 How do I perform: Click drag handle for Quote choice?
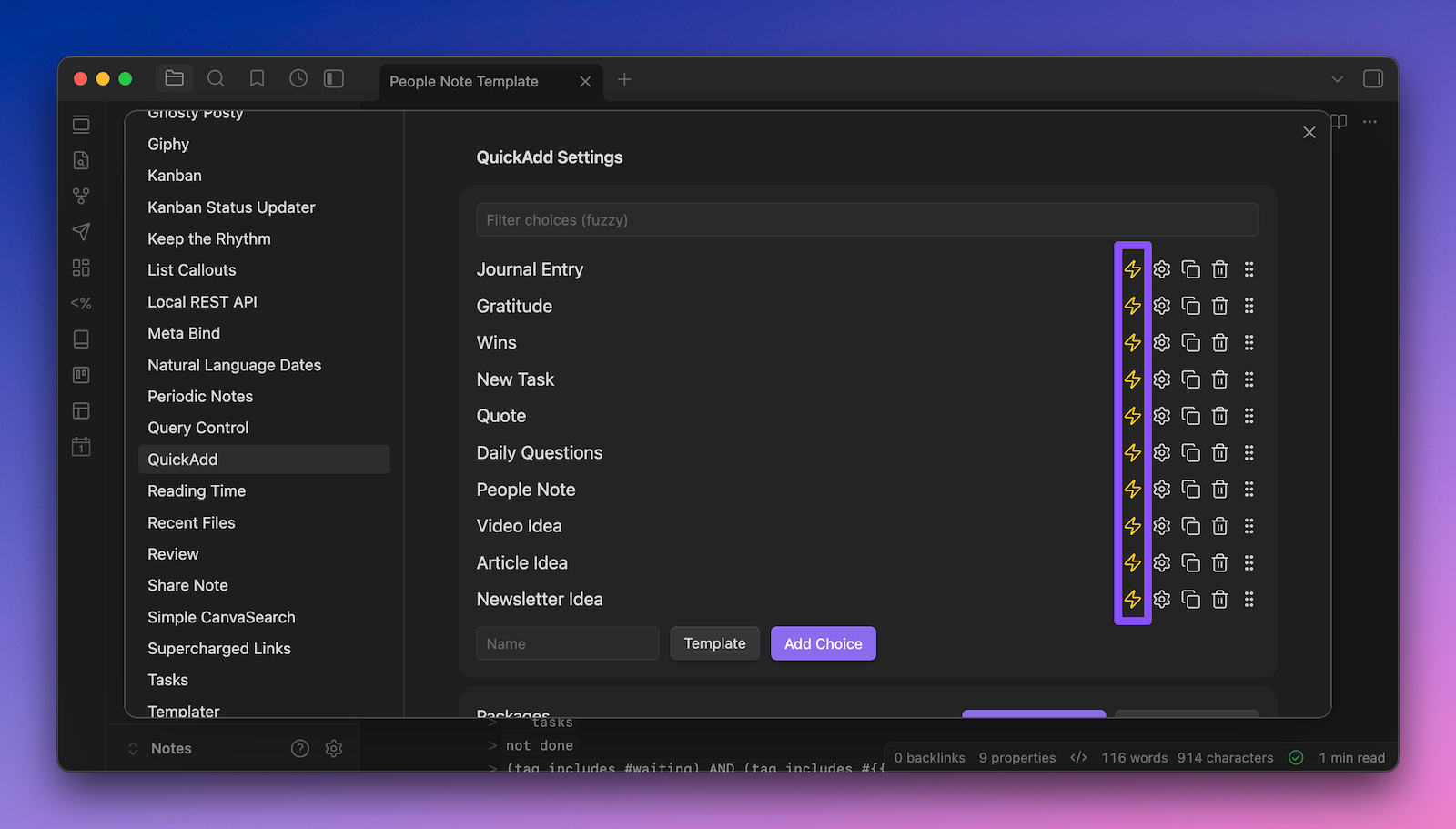1249,416
